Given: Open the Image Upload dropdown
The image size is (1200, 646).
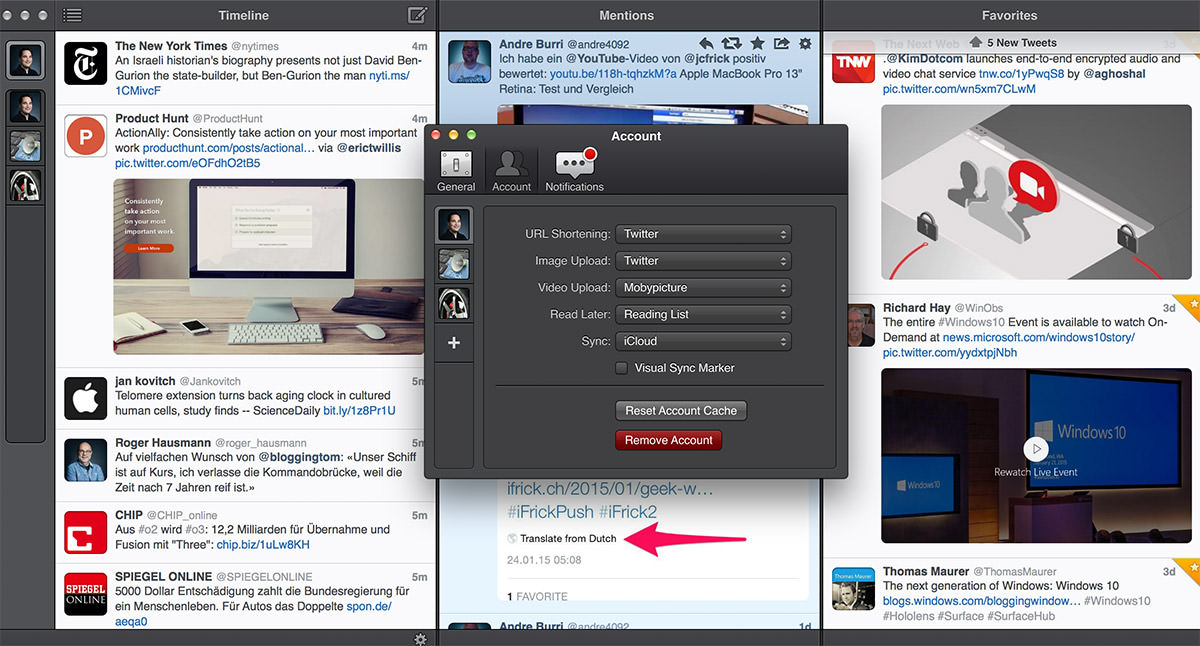Looking at the screenshot, I should [x=704, y=261].
